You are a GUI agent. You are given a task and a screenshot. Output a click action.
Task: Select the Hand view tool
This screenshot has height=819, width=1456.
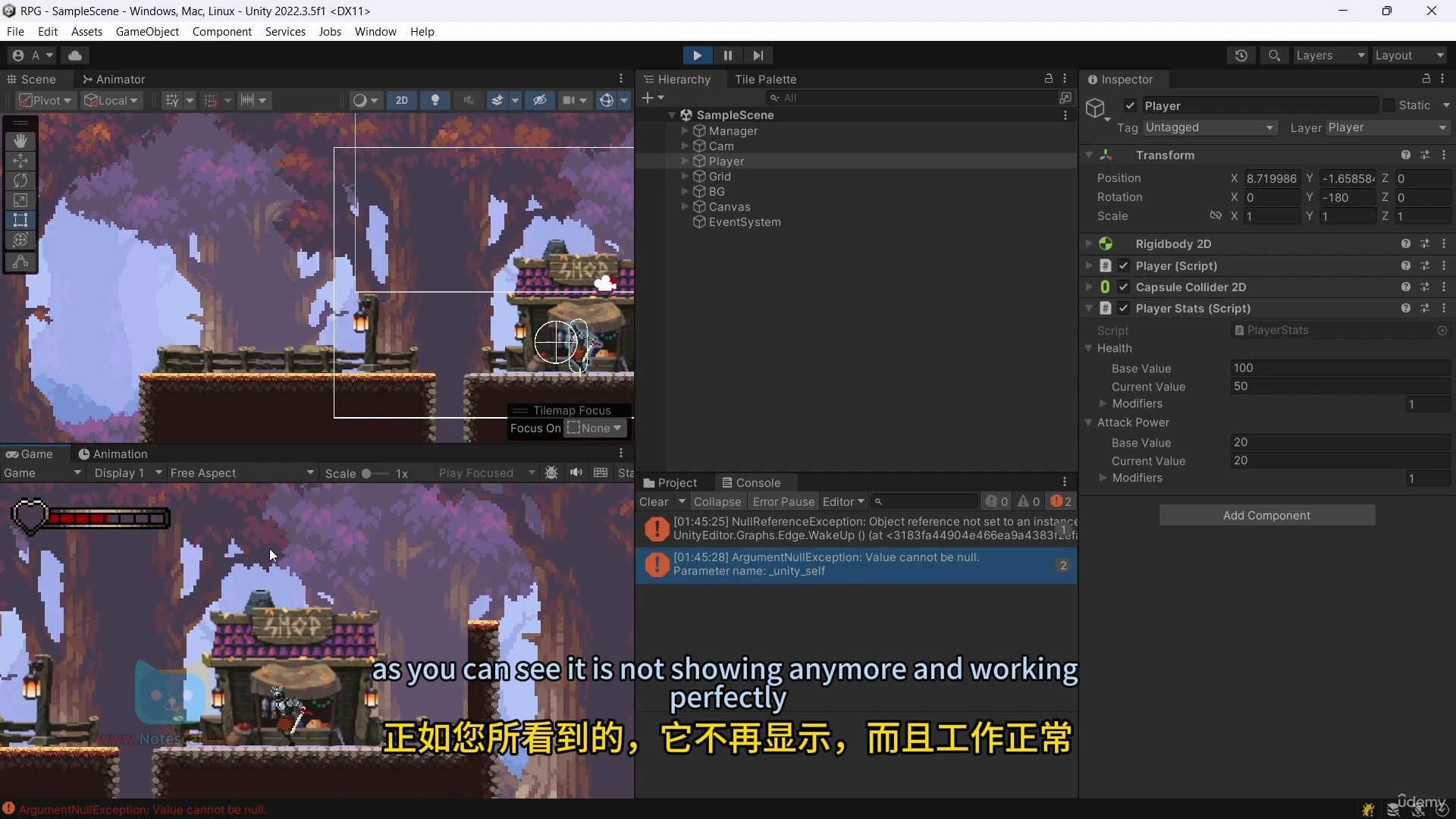point(20,140)
